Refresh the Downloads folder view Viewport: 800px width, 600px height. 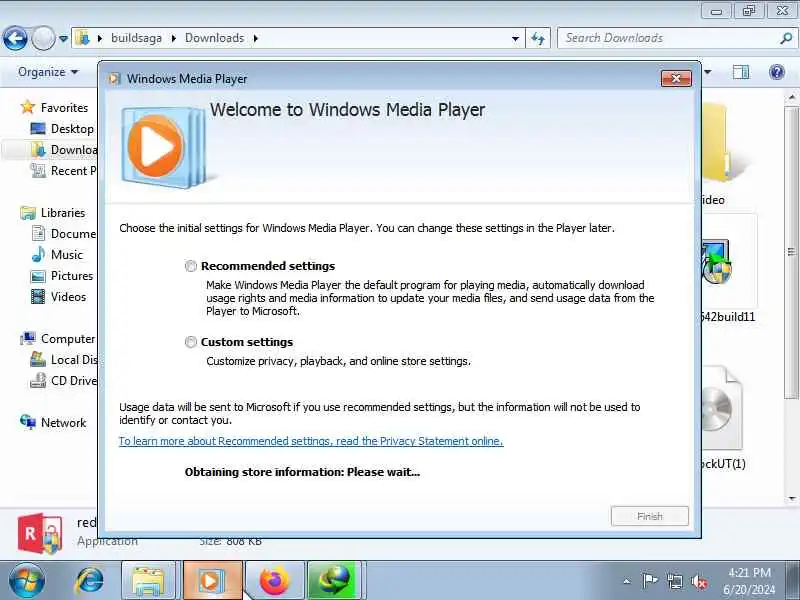[538, 38]
